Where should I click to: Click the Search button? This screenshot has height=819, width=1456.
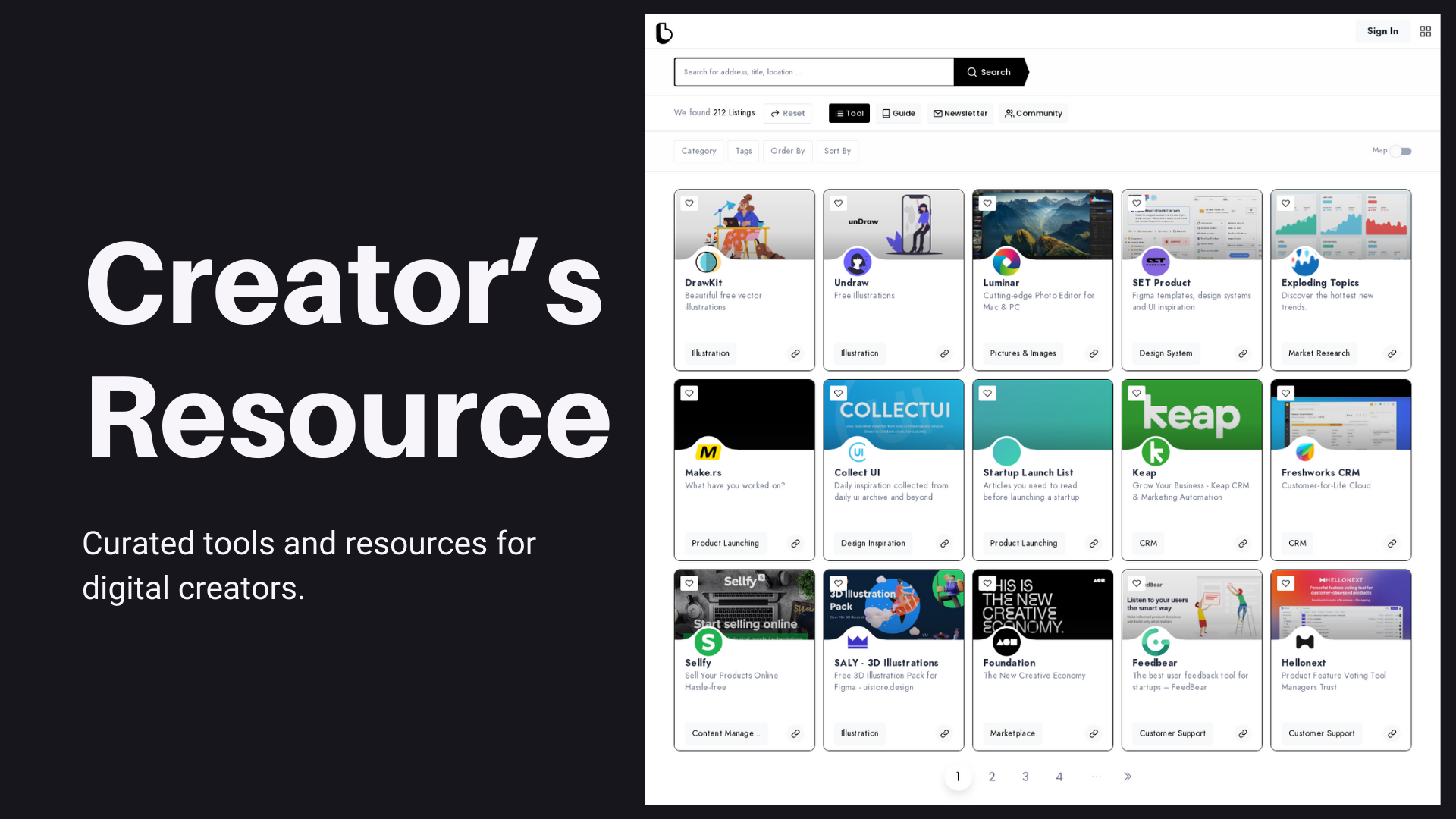point(990,72)
